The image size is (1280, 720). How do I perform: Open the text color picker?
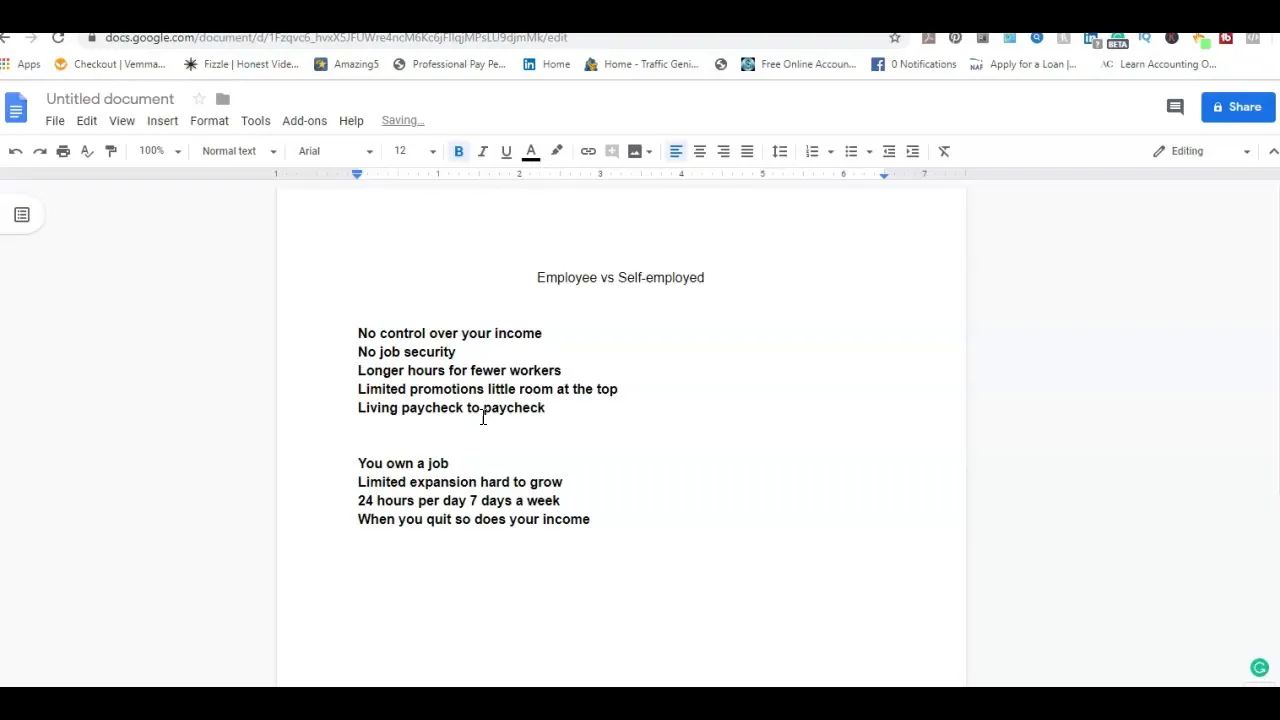click(531, 151)
